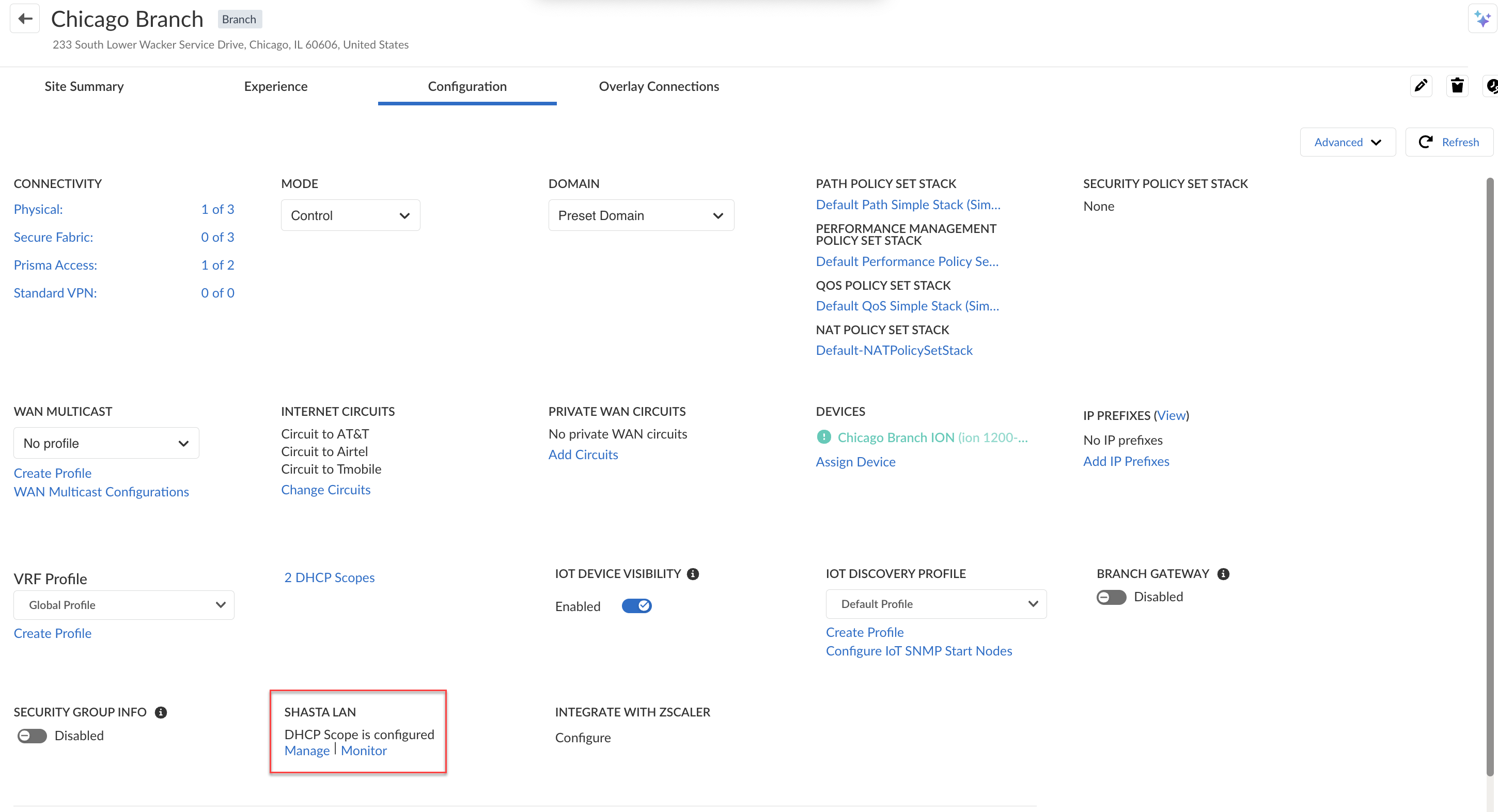Open the Advanced dropdown menu

tap(1347, 142)
